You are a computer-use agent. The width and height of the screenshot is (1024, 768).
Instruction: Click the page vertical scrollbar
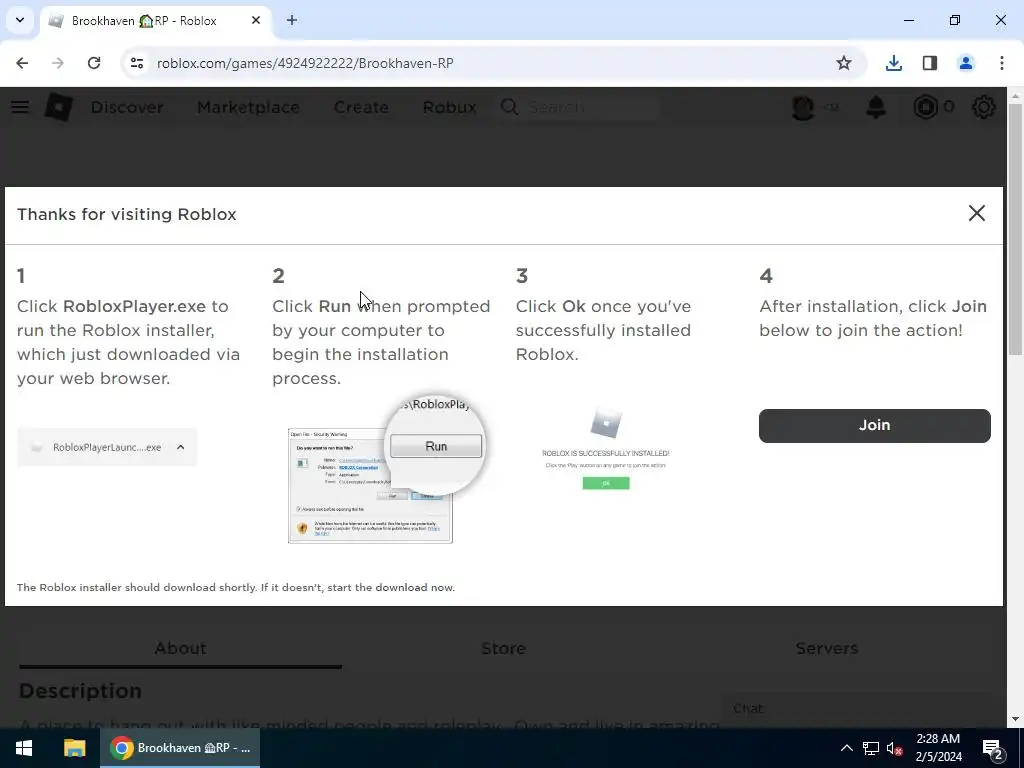tap(1015, 229)
